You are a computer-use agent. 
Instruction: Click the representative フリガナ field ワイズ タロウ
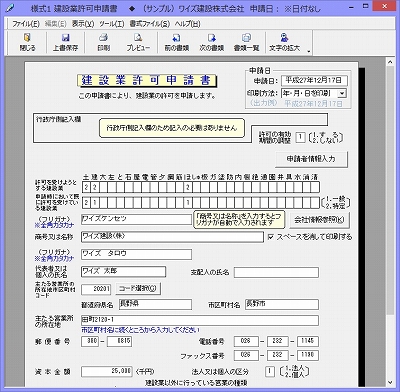click(x=136, y=254)
